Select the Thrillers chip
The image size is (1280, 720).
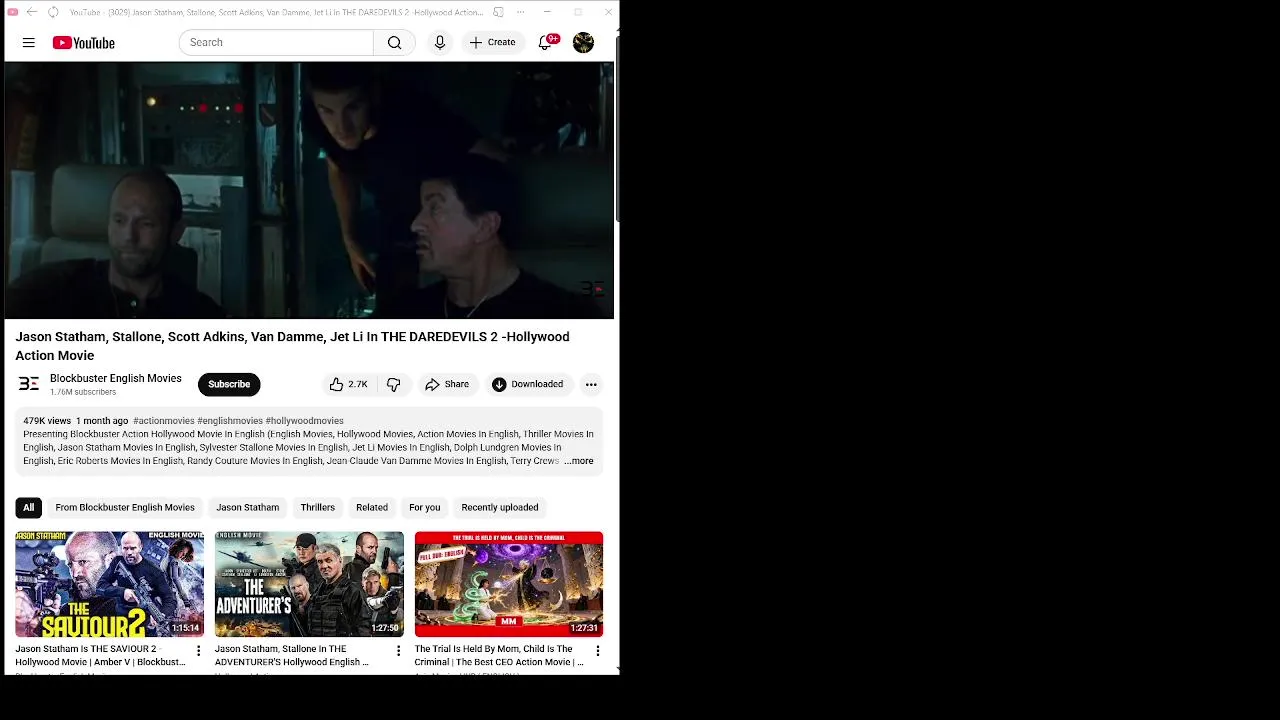coord(318,507)
